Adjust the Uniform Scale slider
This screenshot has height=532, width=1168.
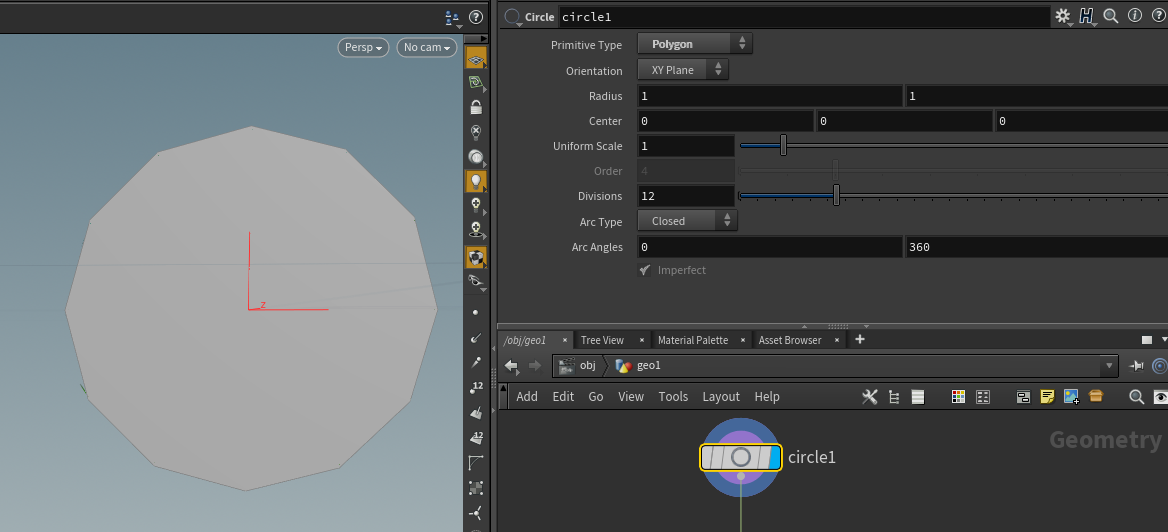point(784,145)
